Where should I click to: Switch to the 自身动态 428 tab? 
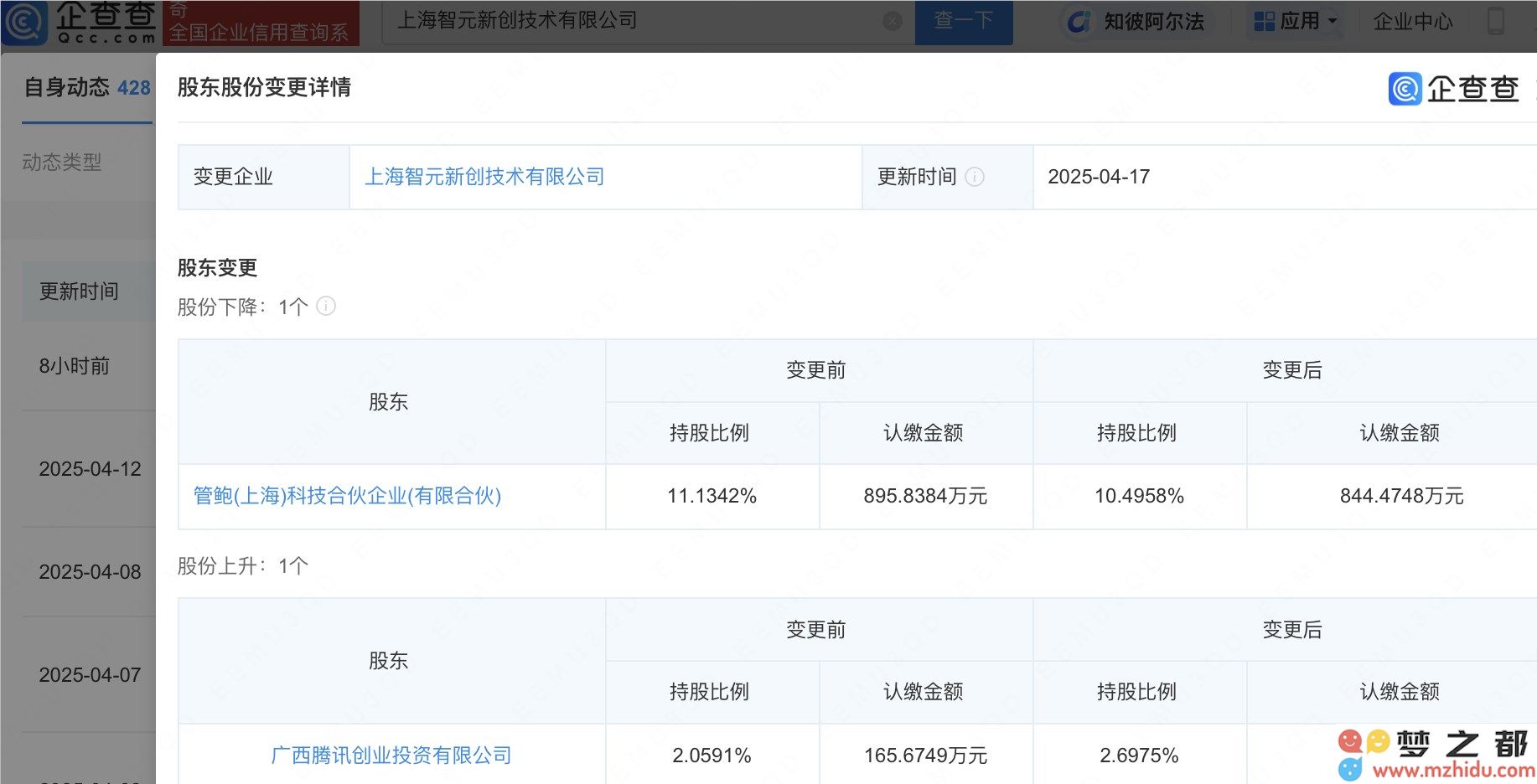[87, 87]
